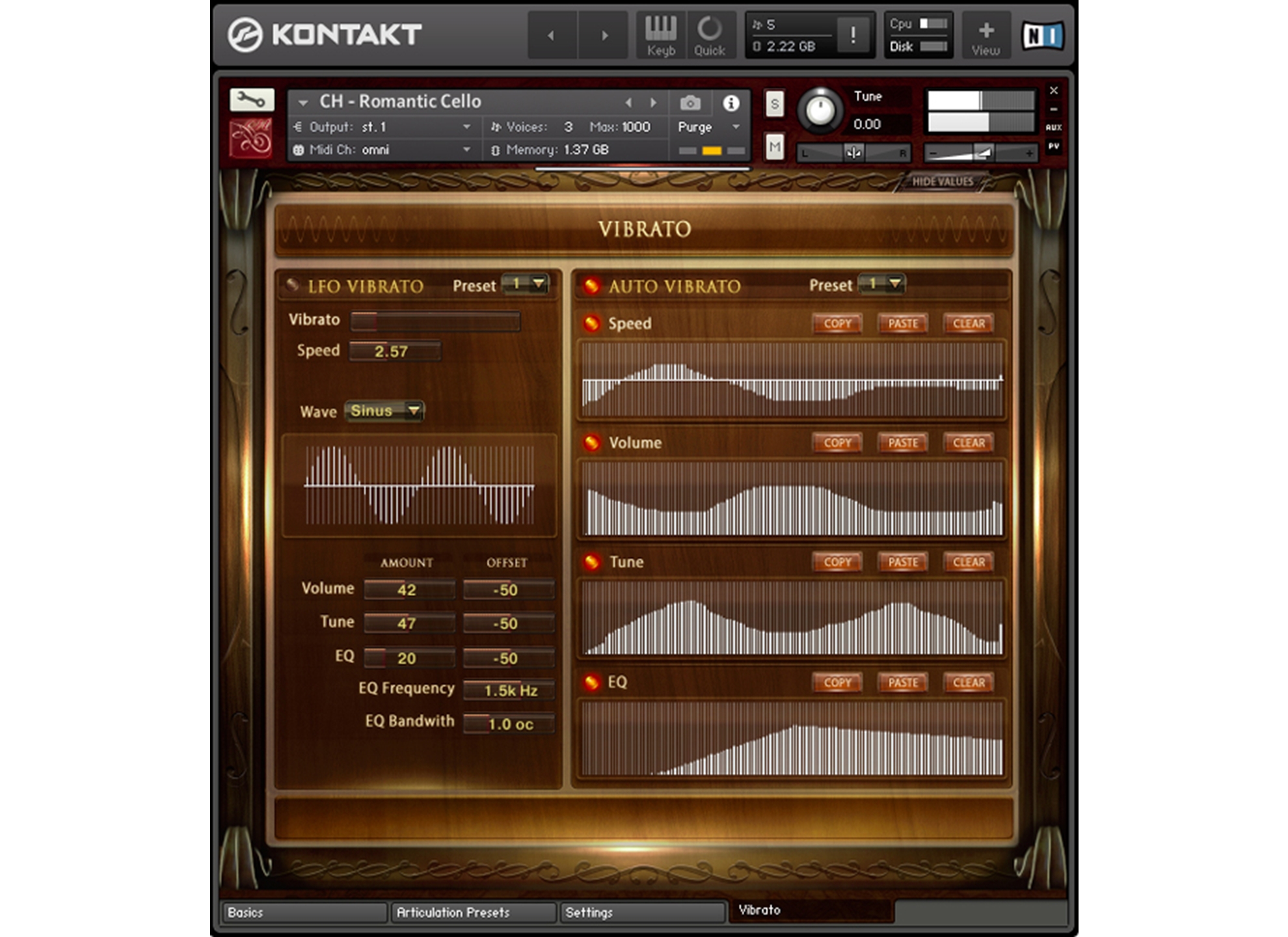This screenshot has width=1288, height=937.
Task: Open snapshot view with camera icon
Action: pos(690,103)
